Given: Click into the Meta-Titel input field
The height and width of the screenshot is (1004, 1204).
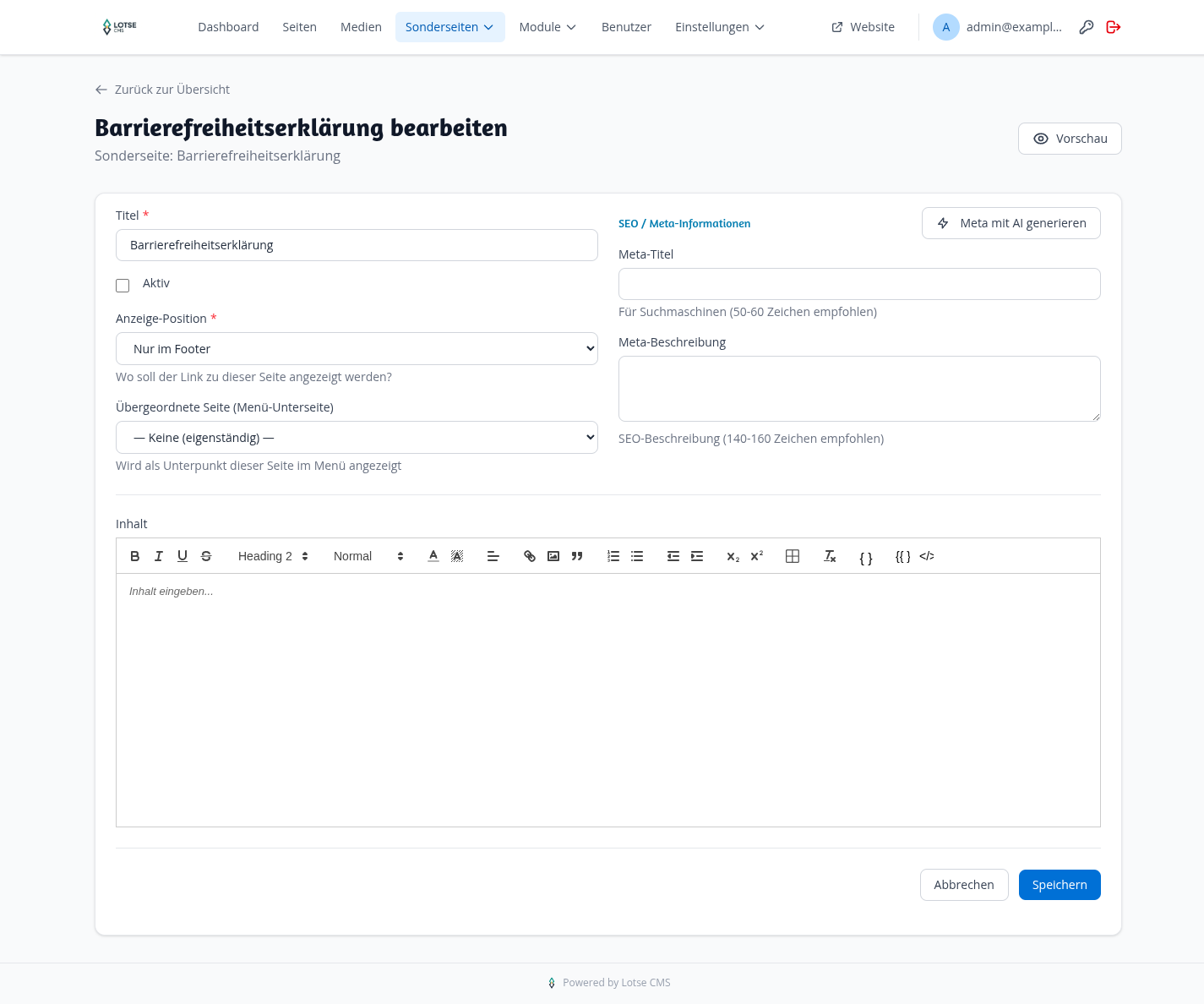Looking at the screenshot, I should click(859, 284).
